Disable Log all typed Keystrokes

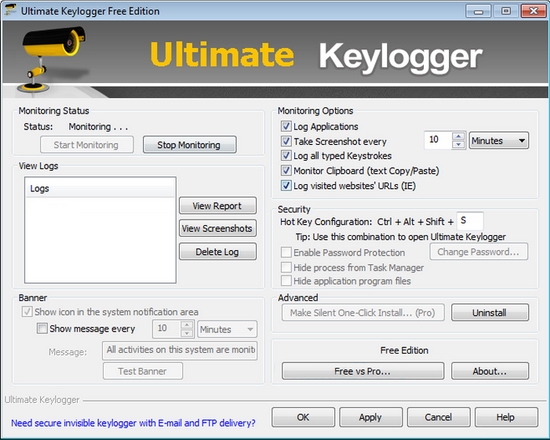click(x=286, y=155)
